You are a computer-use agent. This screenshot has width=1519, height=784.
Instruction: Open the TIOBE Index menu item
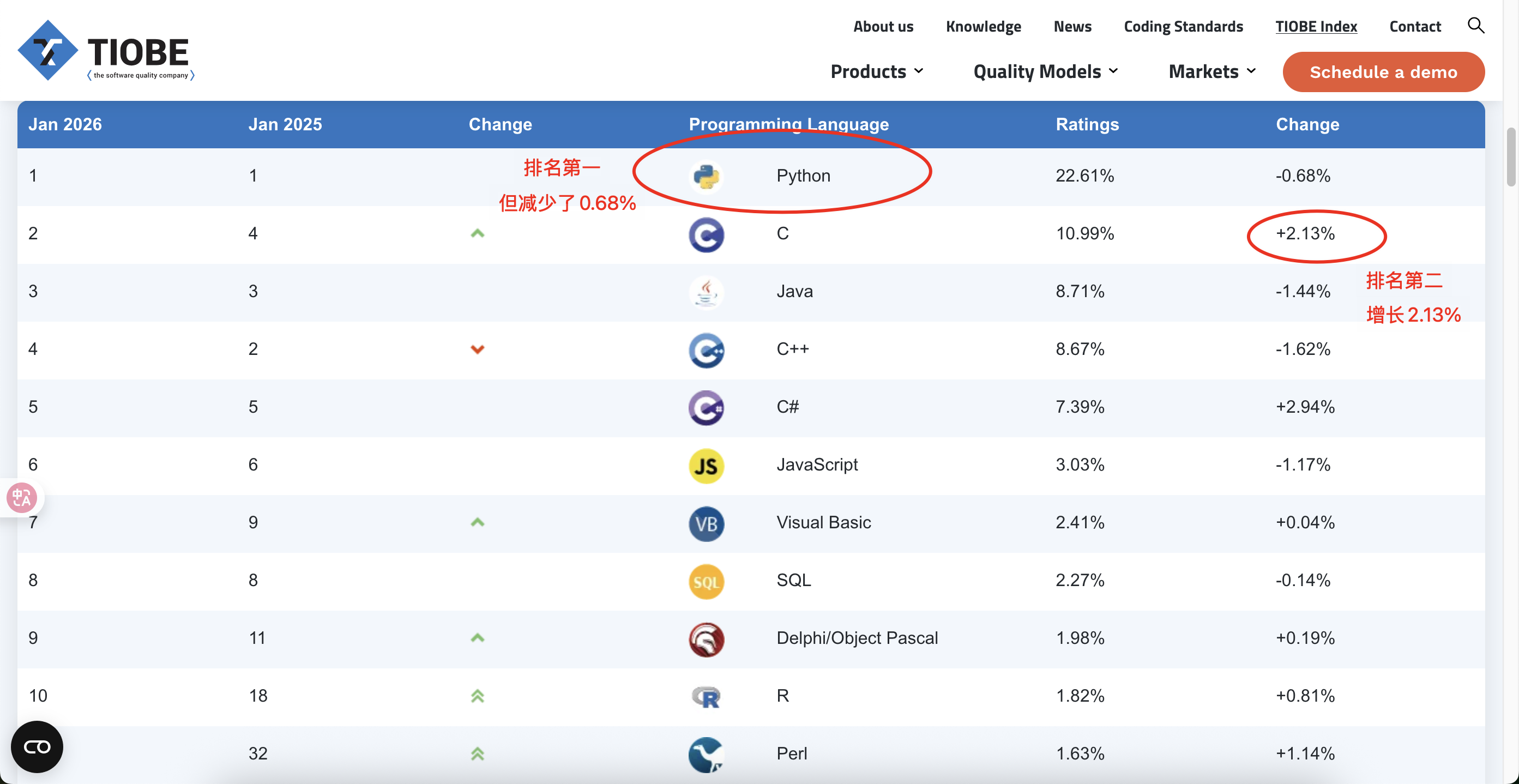[x=1316, y=27]
